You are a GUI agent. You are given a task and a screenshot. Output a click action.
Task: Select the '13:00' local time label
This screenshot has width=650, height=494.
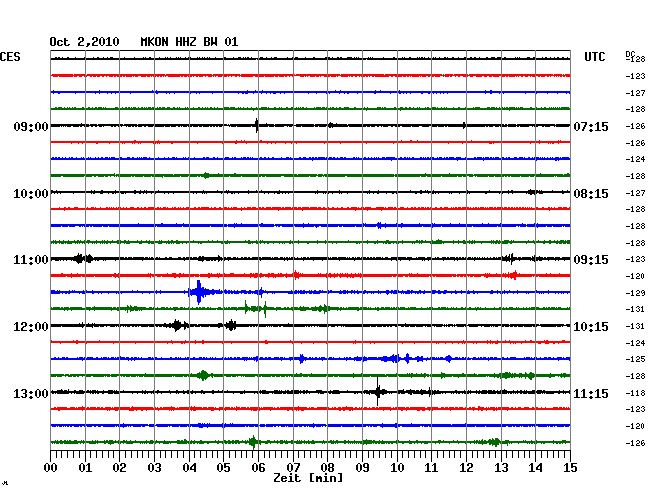tap(31, 393)
